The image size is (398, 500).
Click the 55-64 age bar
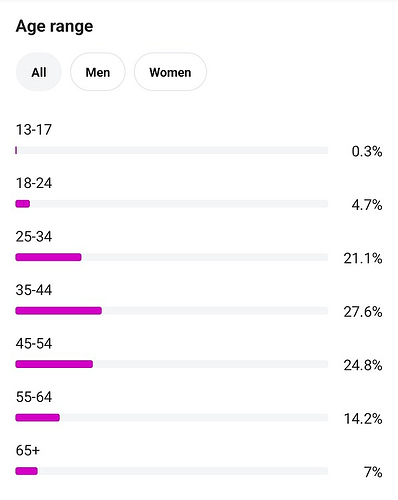point(172,417)
